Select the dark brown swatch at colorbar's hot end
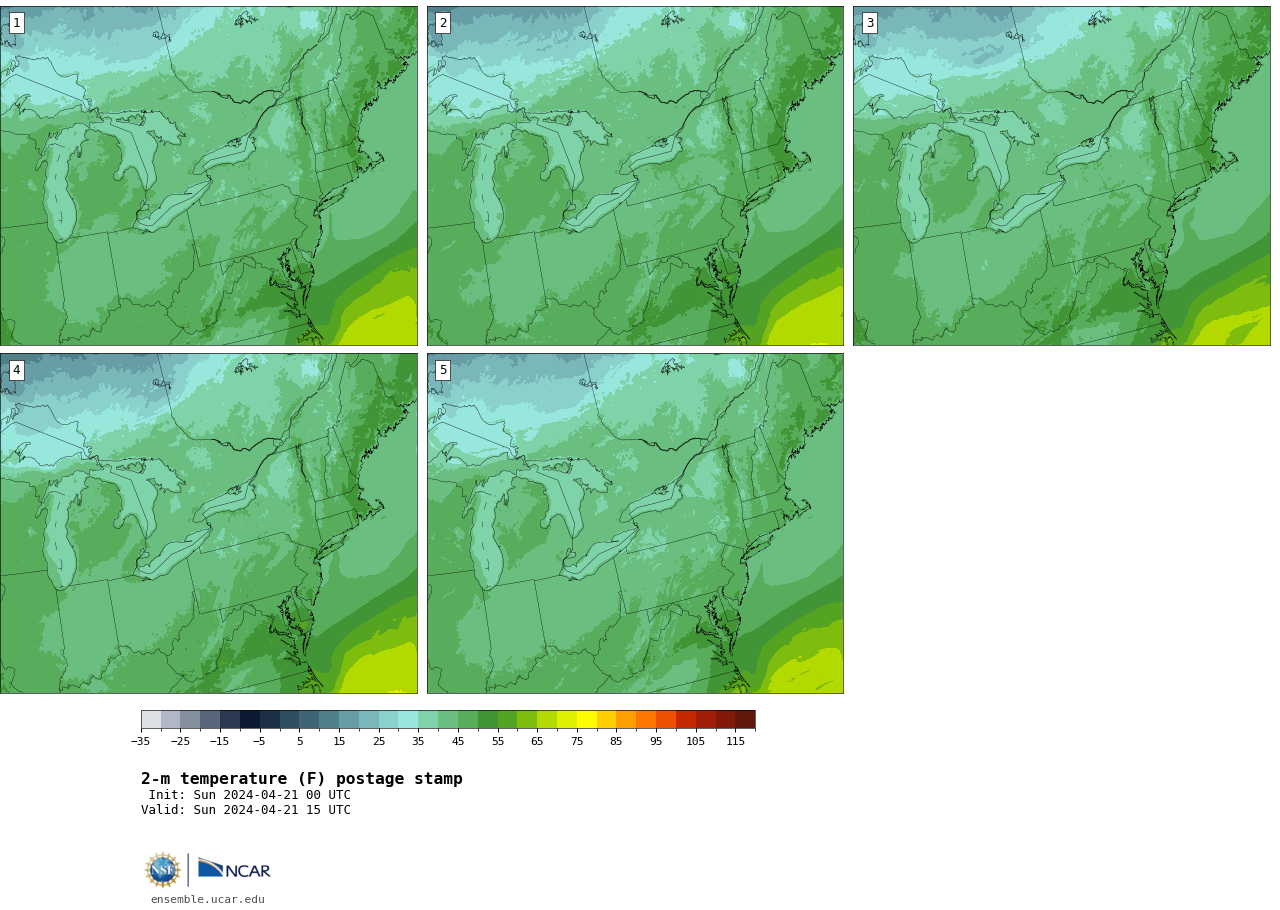The width and height of the screenshot is (1280, 910). click(745, 720)
